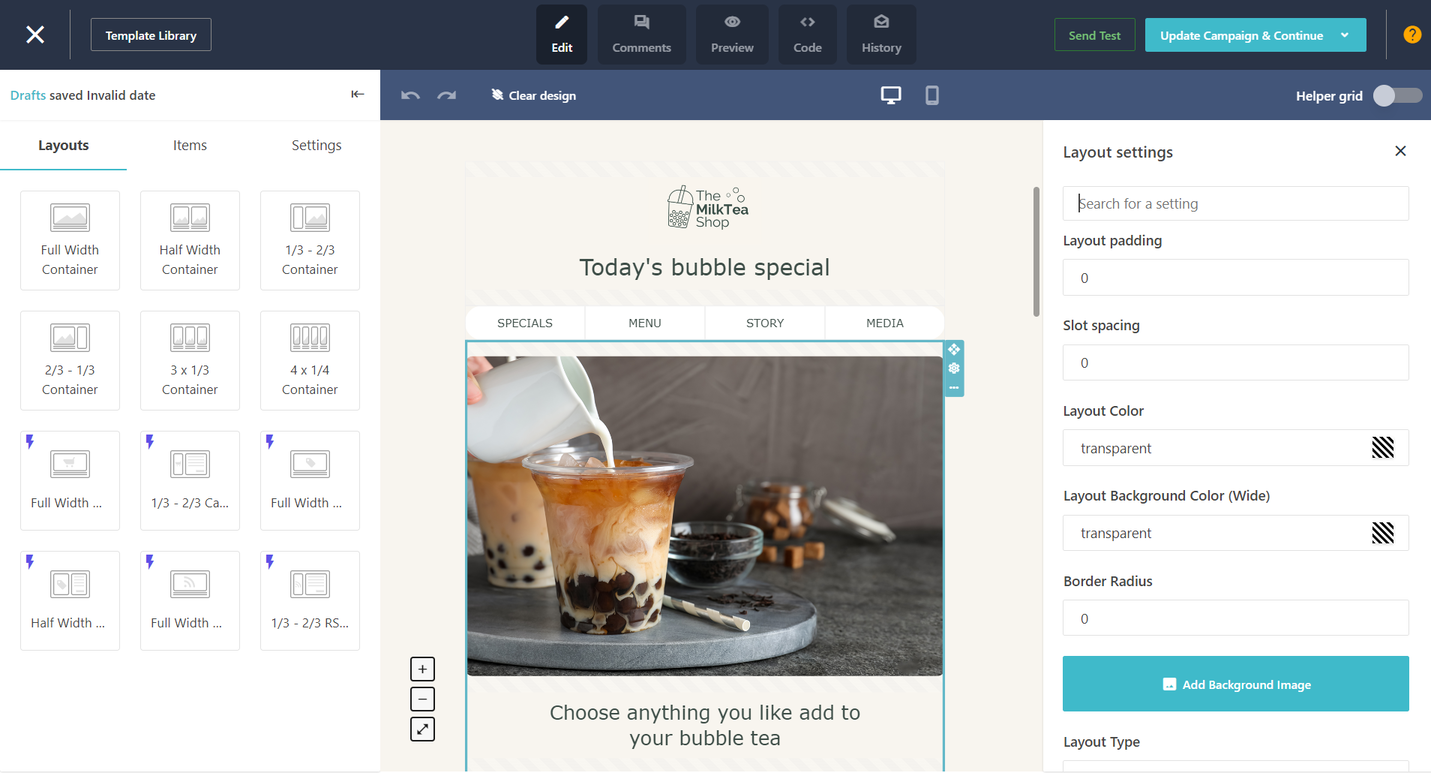The image size is (1431, 773).
Task: Open settings gear on the selected image block
Action: [x=954, y=368]
